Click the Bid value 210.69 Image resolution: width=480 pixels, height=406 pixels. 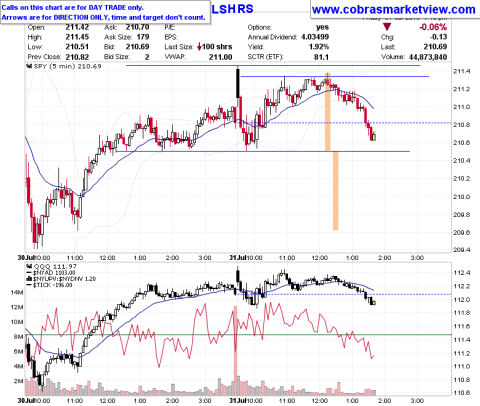coord(137,47)
